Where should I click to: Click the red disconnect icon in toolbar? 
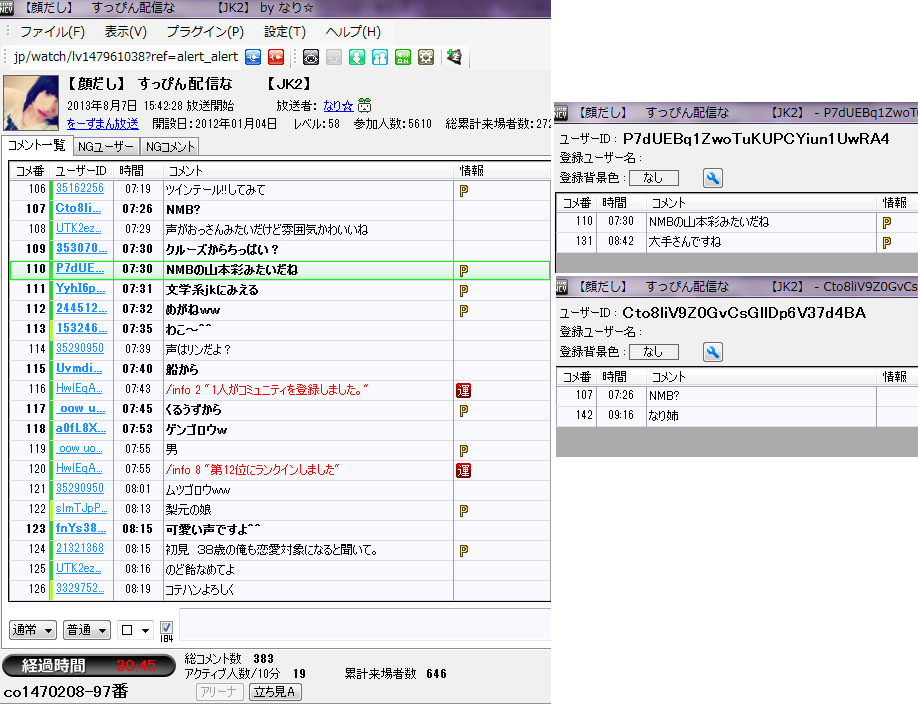(276, 57)
